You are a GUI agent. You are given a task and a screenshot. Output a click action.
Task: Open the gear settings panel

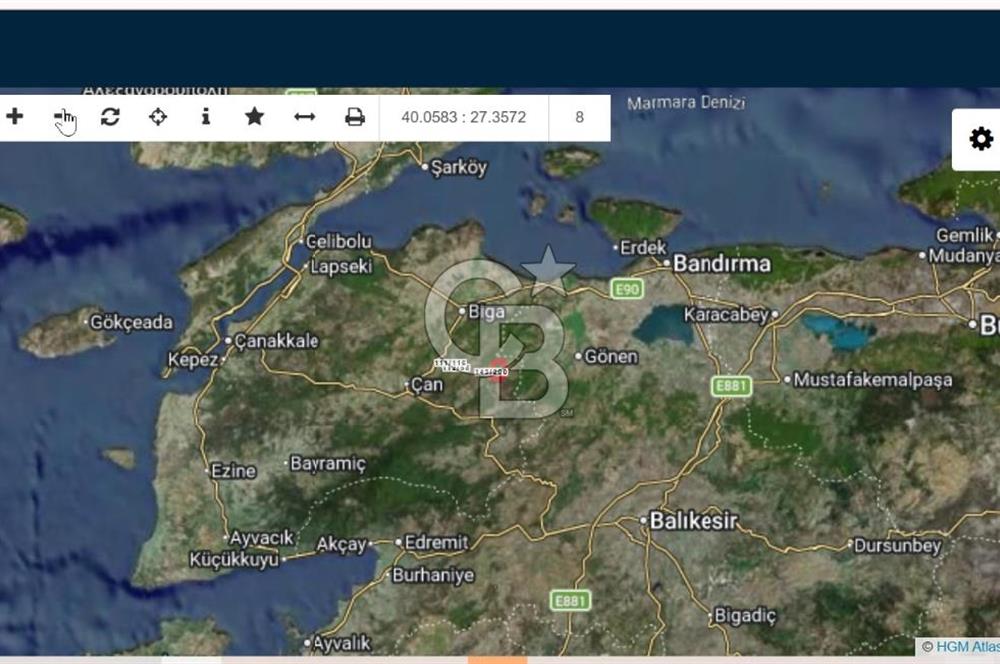point(981,138)
